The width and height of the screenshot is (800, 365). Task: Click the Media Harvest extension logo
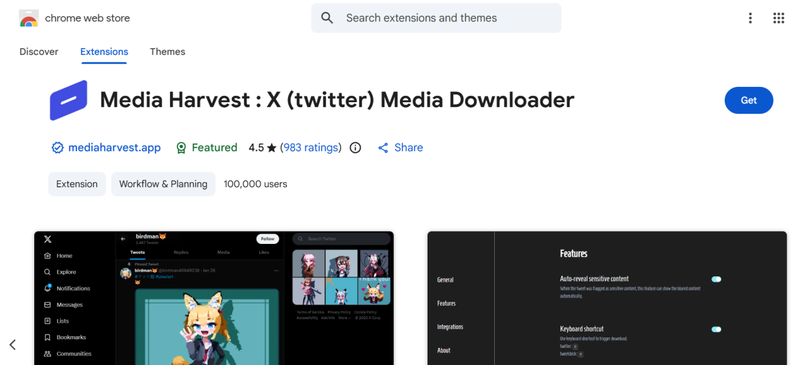click(x=68, y=101)
